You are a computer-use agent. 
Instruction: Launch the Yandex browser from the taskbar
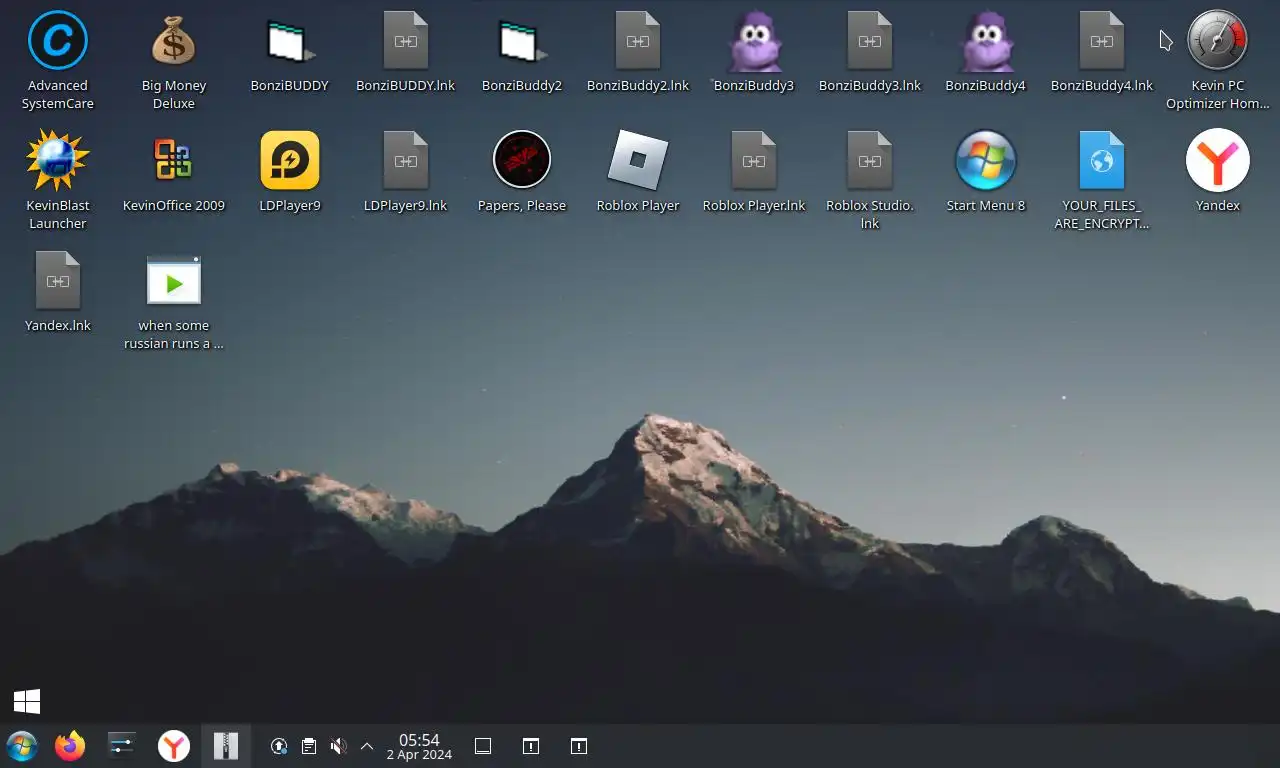coord(174,746)
